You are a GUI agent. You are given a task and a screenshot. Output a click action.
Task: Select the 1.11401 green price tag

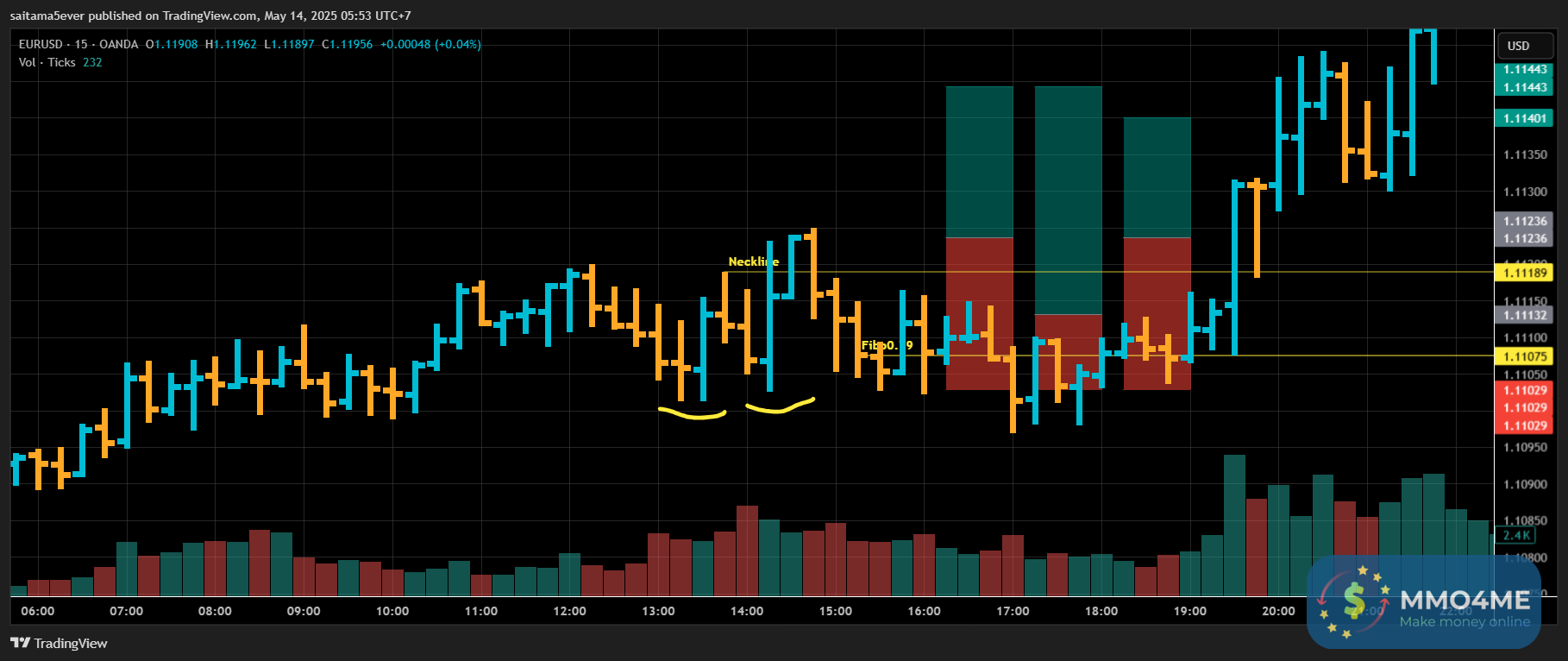point(1524,118)
